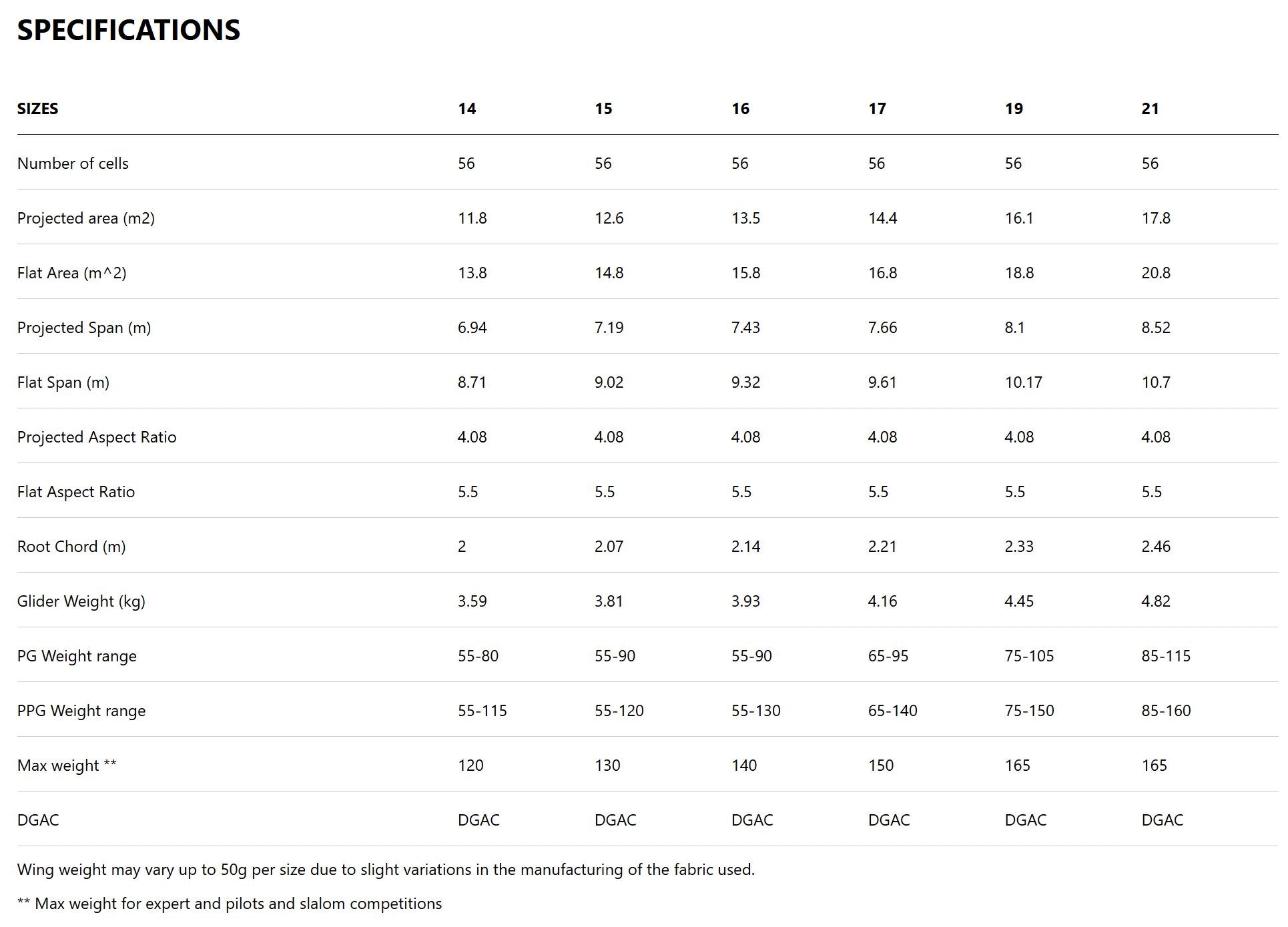Click the Glider Weight value 3.59
The width and height of the screenshot is (1288, 927).
click(472, 601)
